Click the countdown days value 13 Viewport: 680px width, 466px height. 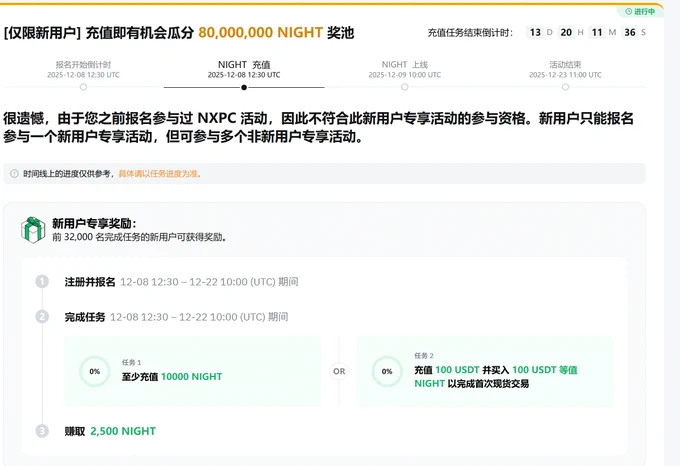point(535,33)
